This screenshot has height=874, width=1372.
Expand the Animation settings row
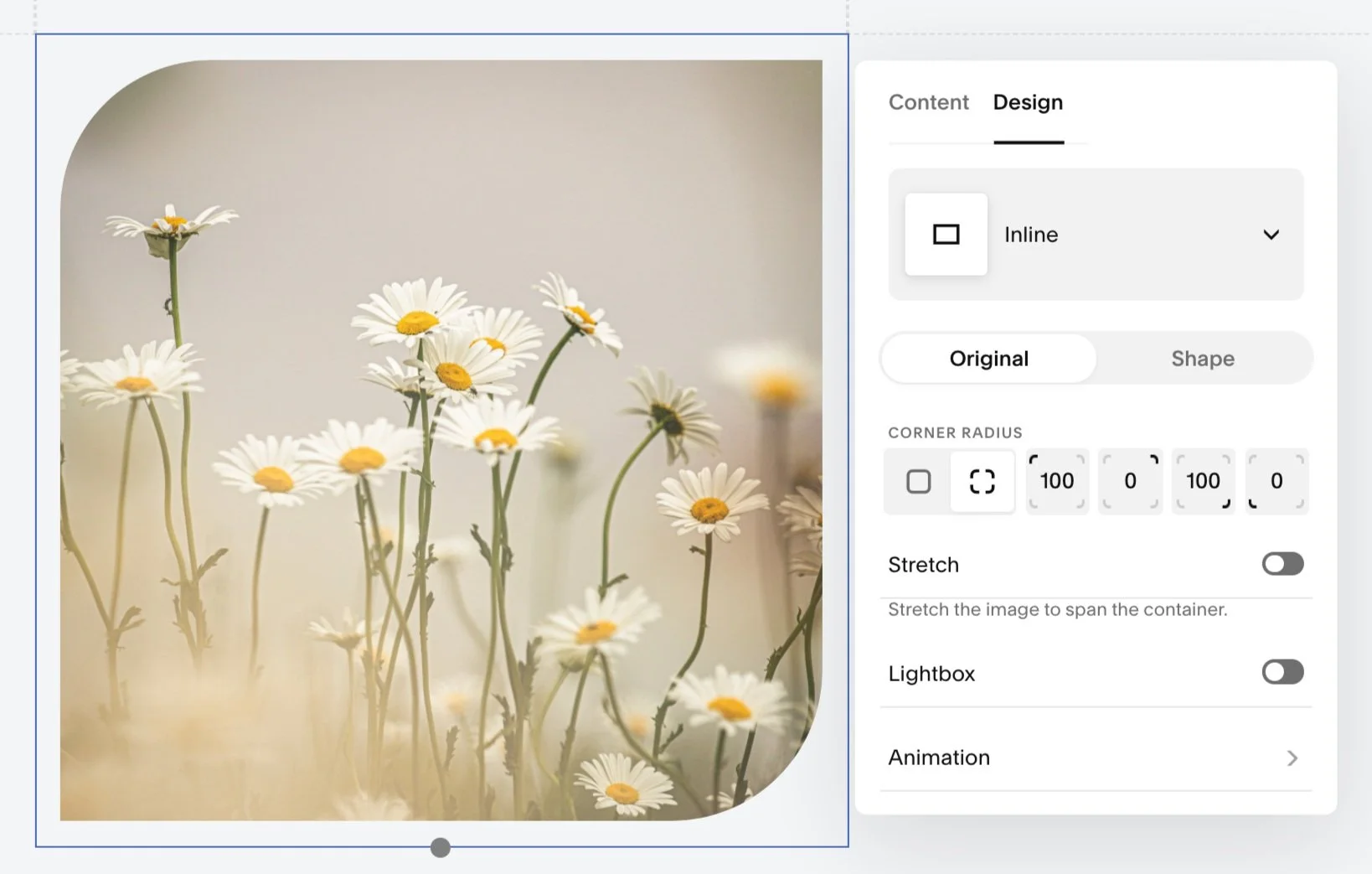1096,758
